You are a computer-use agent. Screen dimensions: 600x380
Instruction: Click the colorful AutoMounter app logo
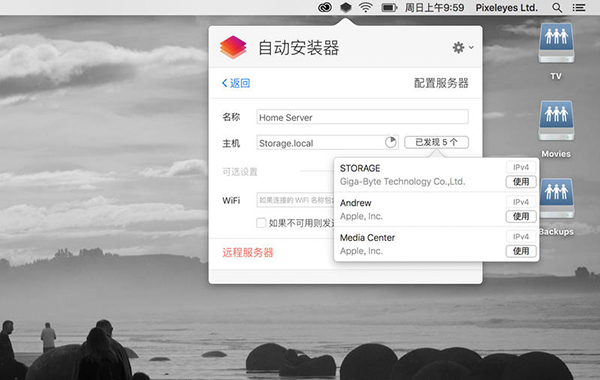[x=233, y=47]
